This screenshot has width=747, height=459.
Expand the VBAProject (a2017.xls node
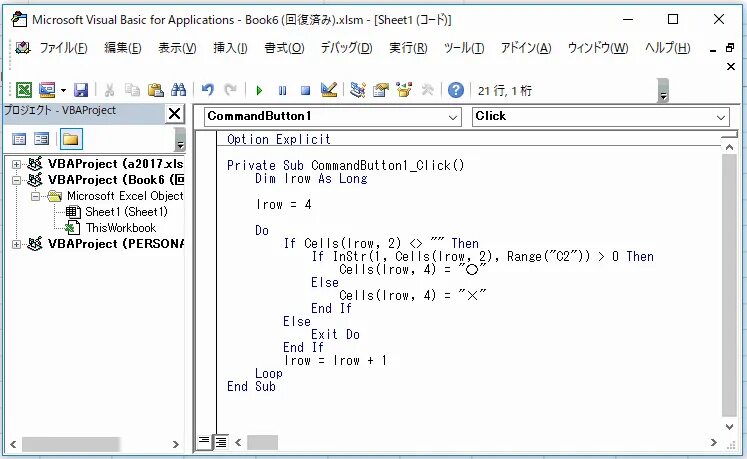tap(16, 164)
